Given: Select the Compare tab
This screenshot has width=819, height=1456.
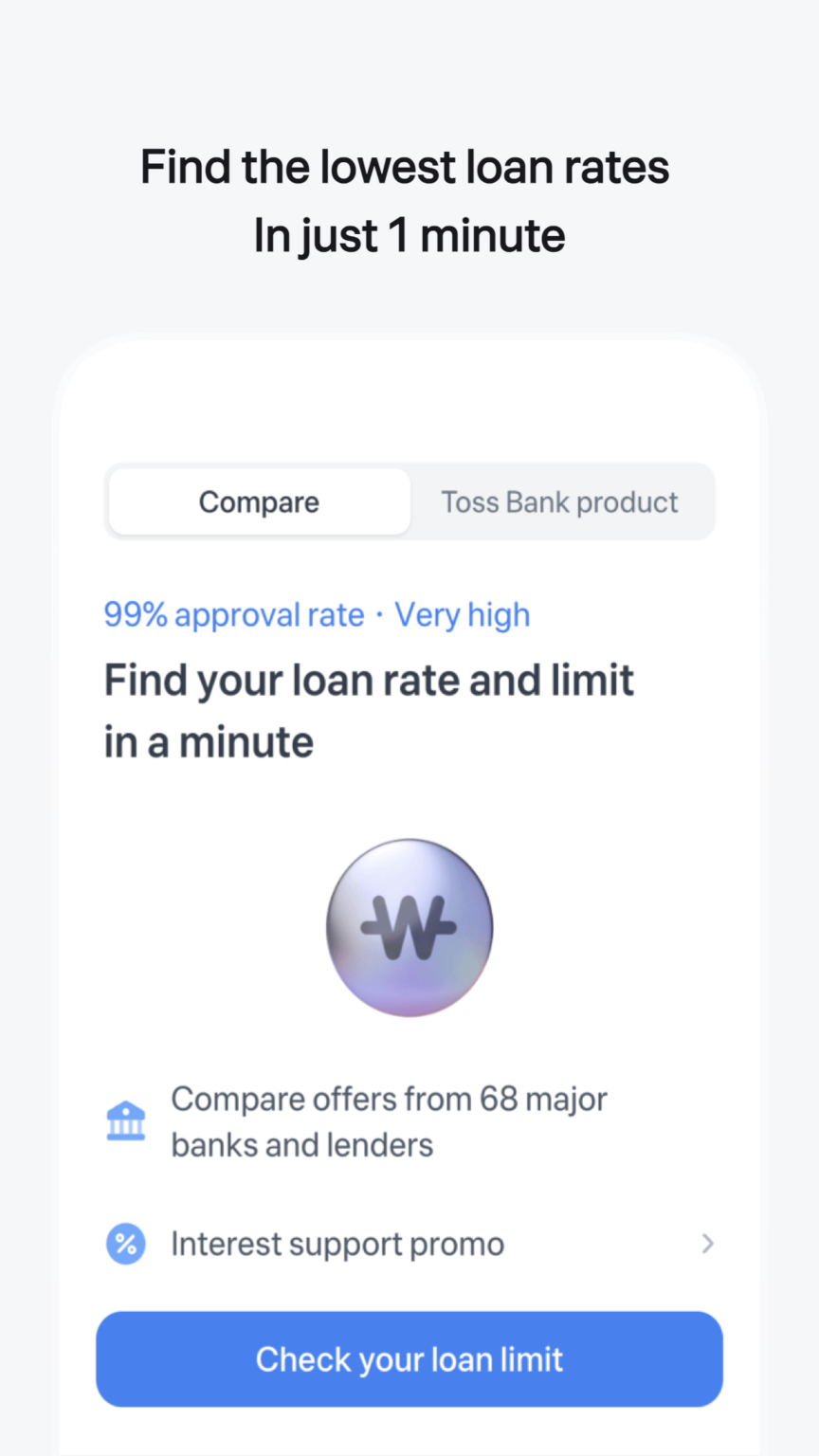Looking at the screenshot, I should coord(259,501).
